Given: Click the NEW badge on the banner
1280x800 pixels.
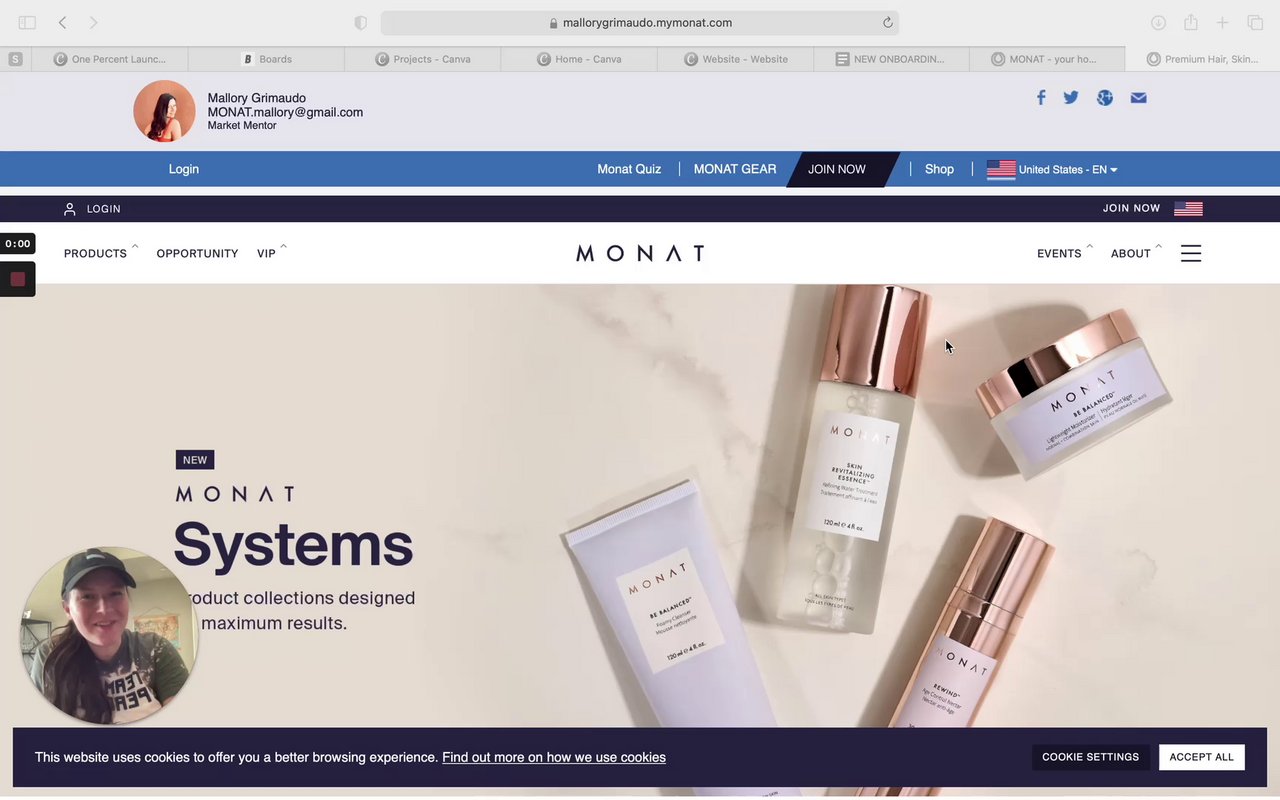Looking at the screenshot, I should [195, 460].
